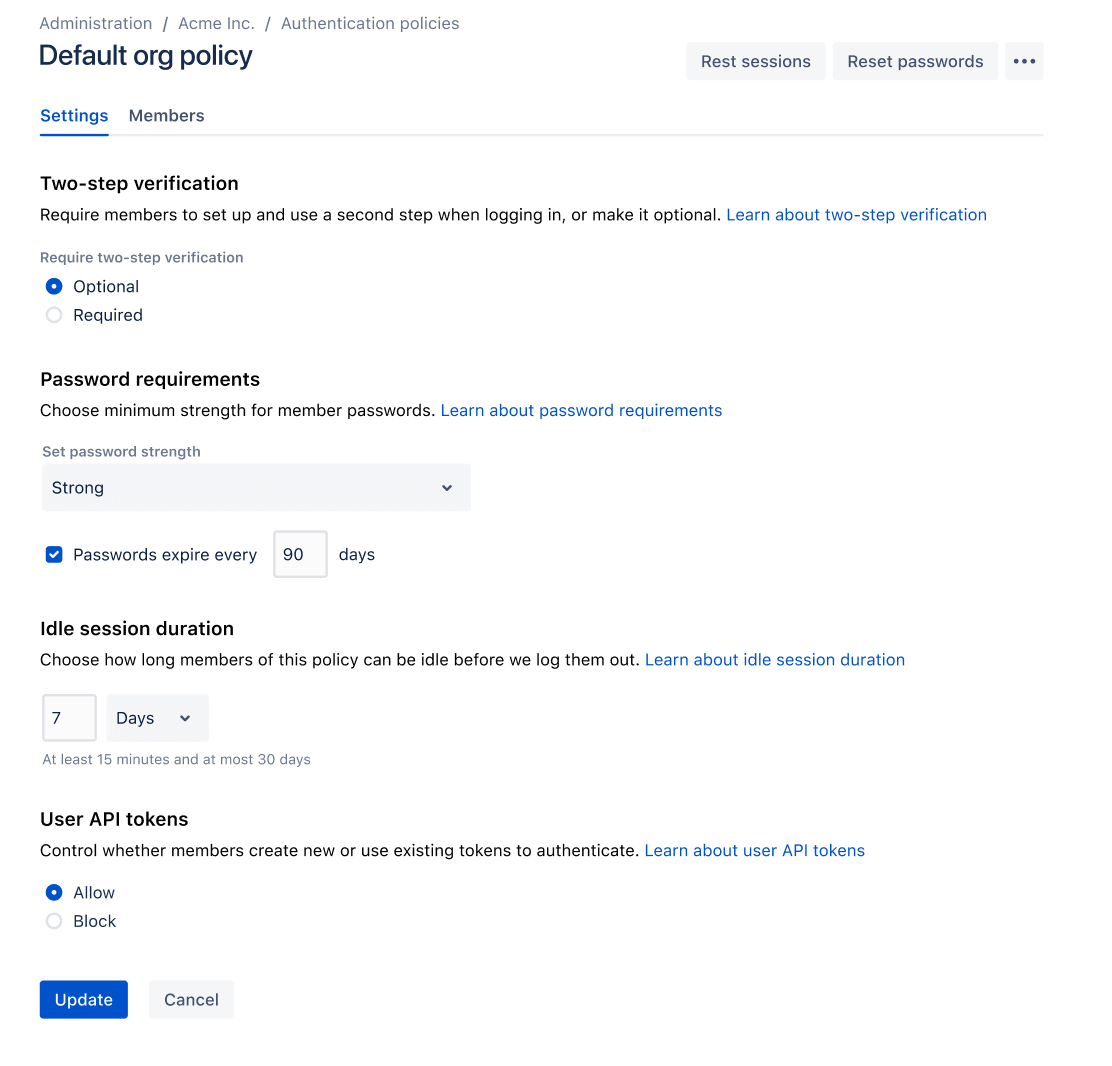Click the password expiry days input
Image resolution: width=1112 pixels, height=1066 pixels.
click(299, 553)
